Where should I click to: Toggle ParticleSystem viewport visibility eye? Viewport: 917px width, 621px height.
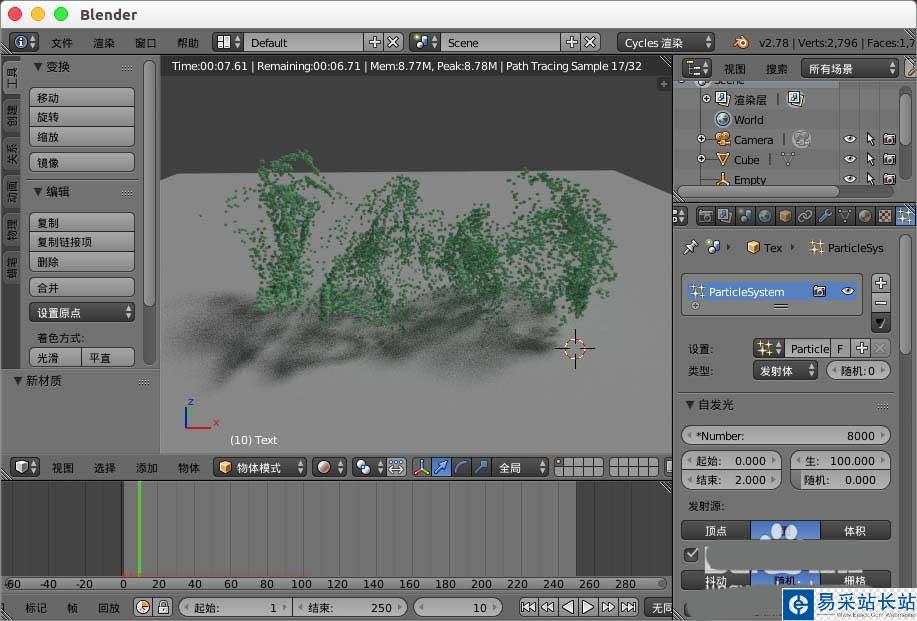[x=847, y=291]
